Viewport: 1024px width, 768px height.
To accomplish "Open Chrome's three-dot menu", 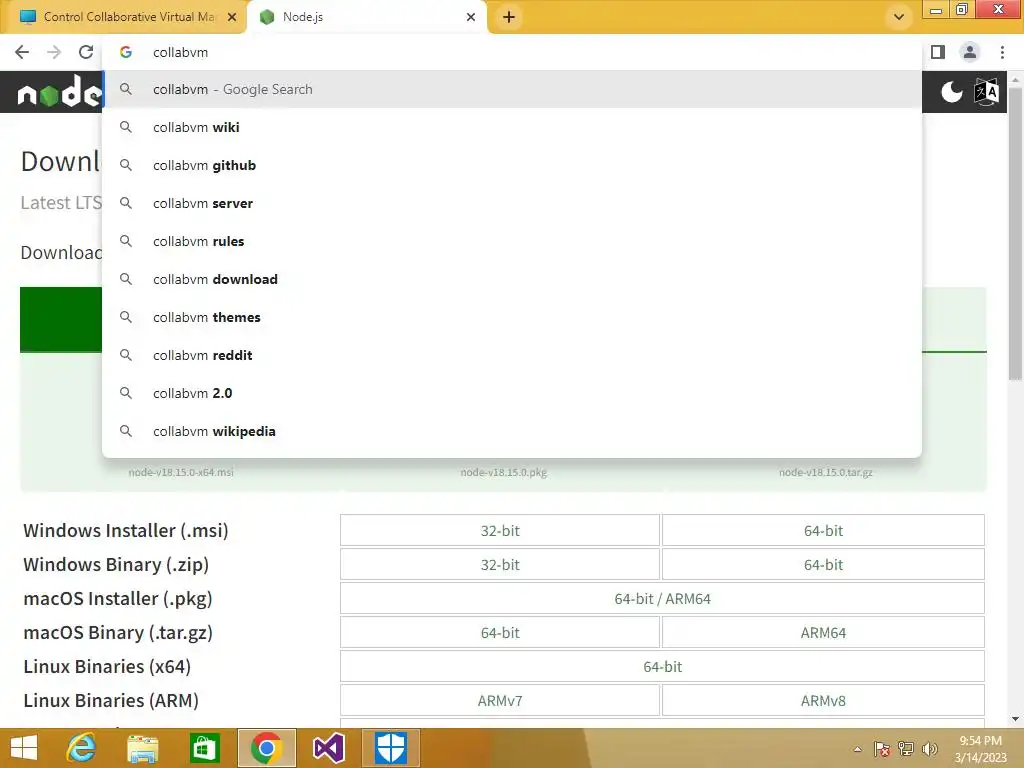I will coord(1002,52).
